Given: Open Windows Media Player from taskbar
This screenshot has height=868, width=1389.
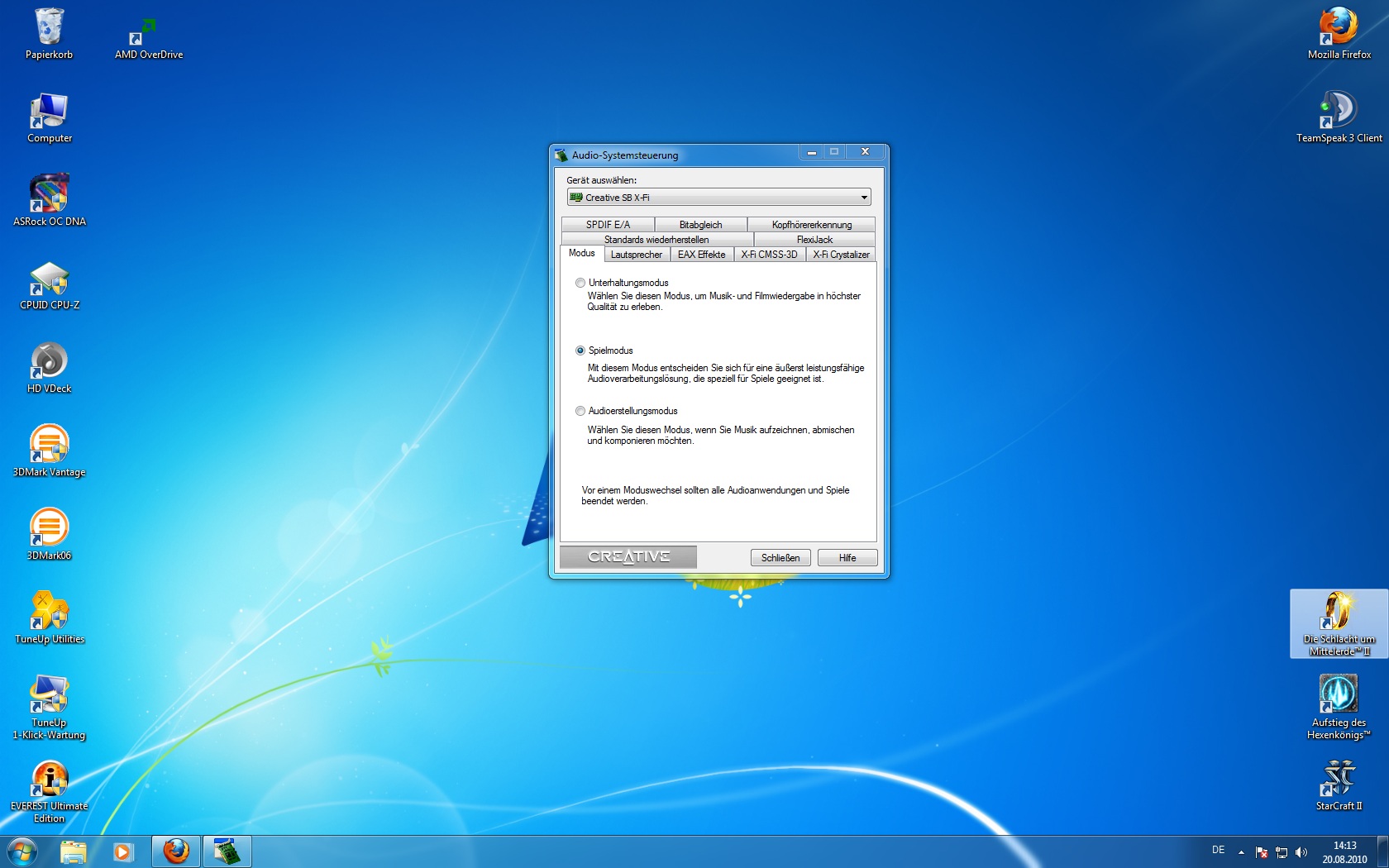Looking at the screenshot, I should [x=123, y=851].
